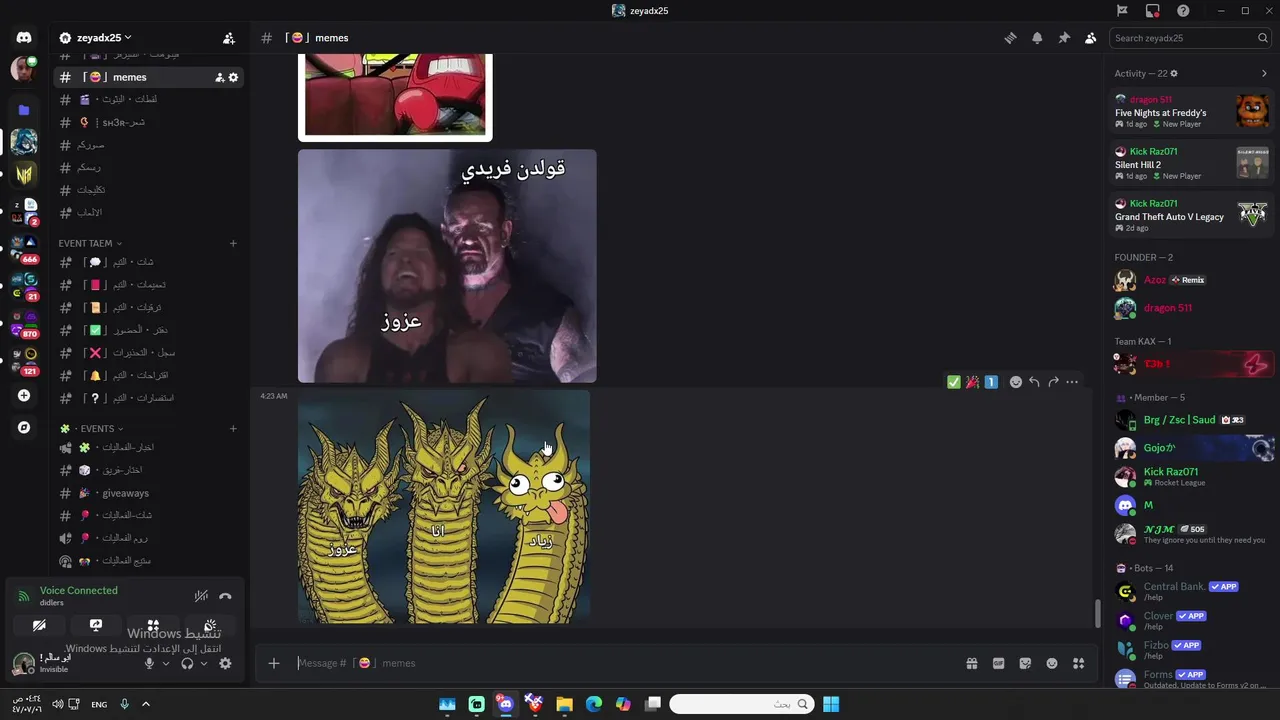Open Discover servers compass icon
This screenshot has height=720, width=1280.
click(24, 428)
